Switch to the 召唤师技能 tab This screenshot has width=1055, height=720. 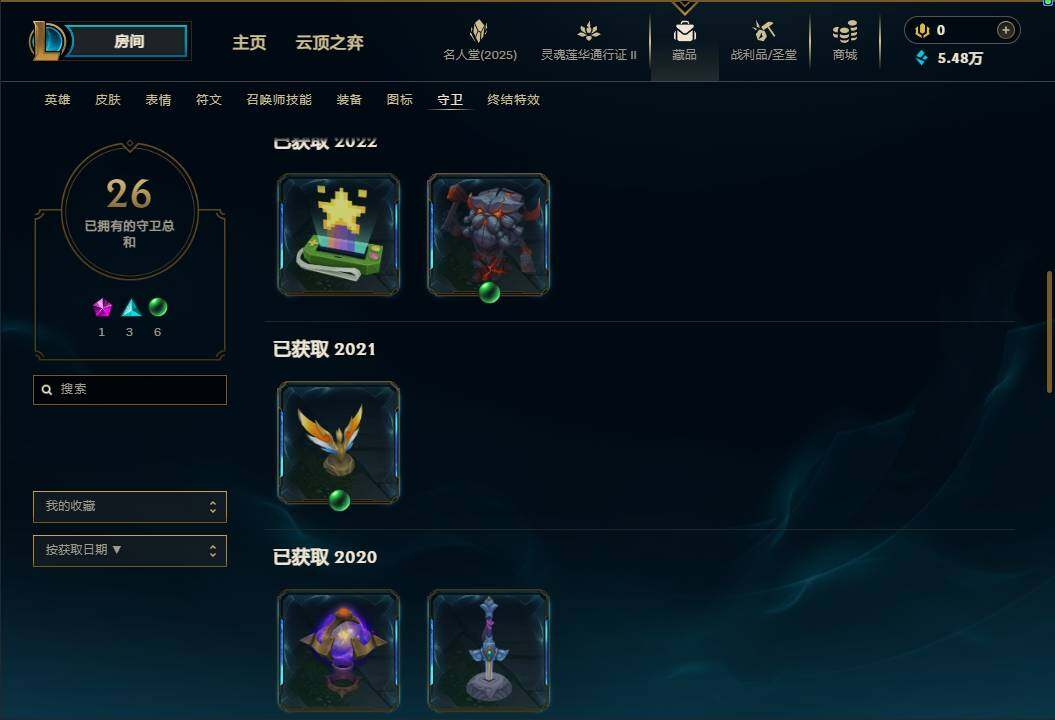[x=279, y=100]
